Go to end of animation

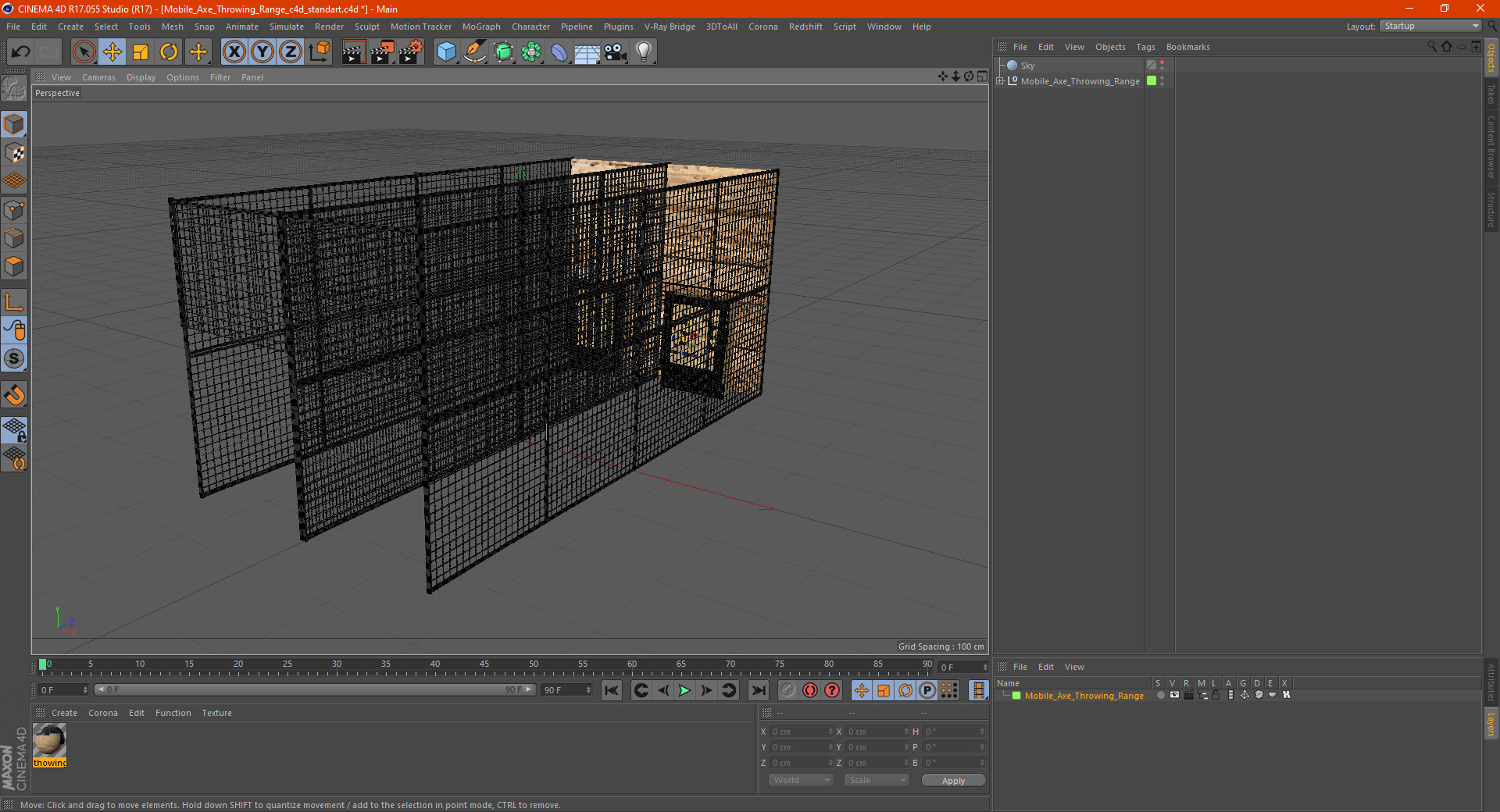[x=758, y=690]
